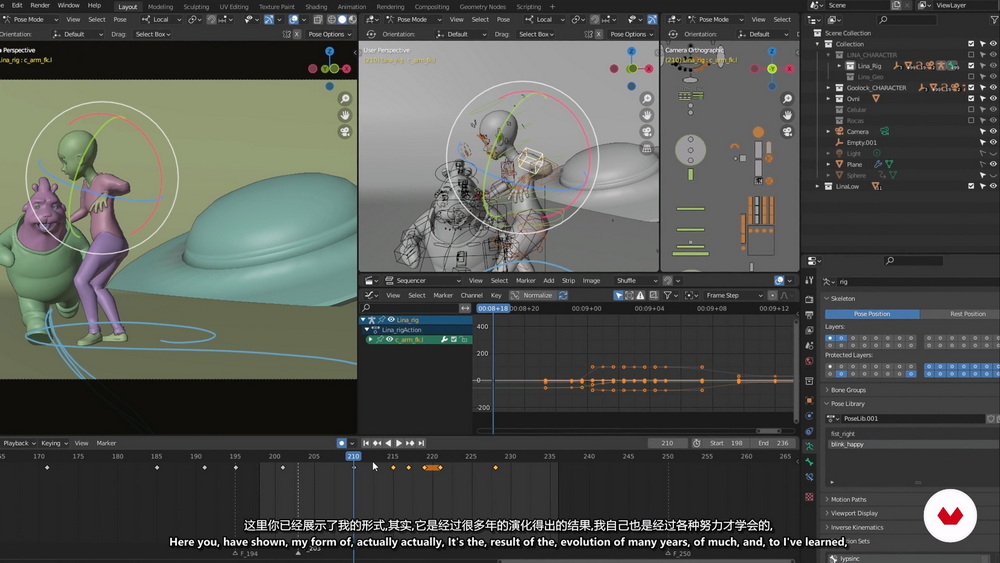
Task: Toggle orthographic grid icon in User Perspective viewport
Action: click(x=647, y=149)
